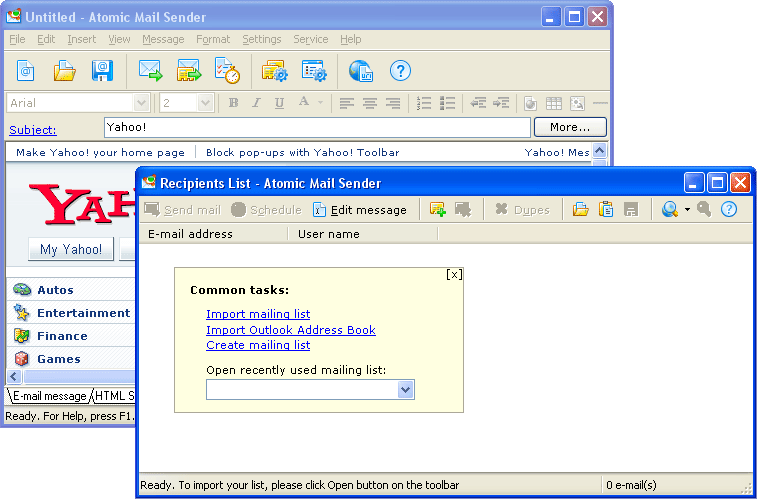
Task: Open the Format menu
Action: [x=213, y=39]
